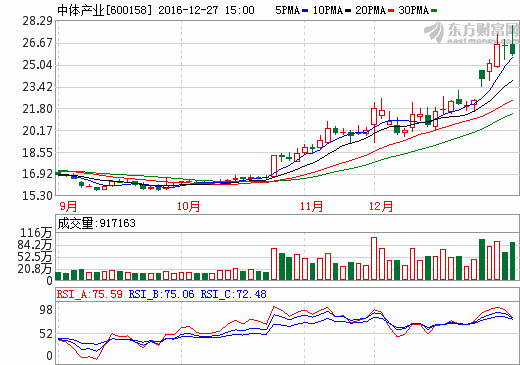Click the 20.17 price axis label
The height and width of the screenshot is (365, 520).
tap(38, 131)
